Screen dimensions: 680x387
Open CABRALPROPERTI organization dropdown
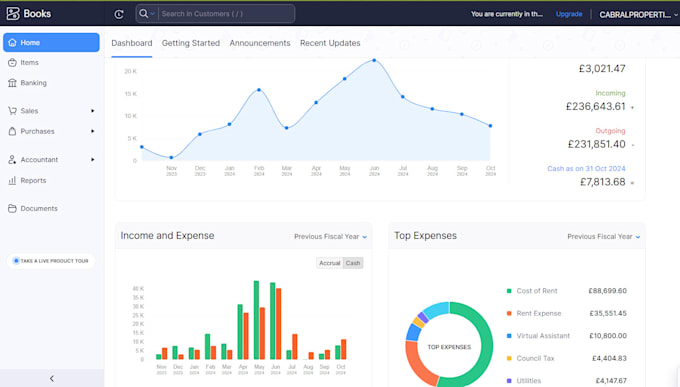coord(638,14)
